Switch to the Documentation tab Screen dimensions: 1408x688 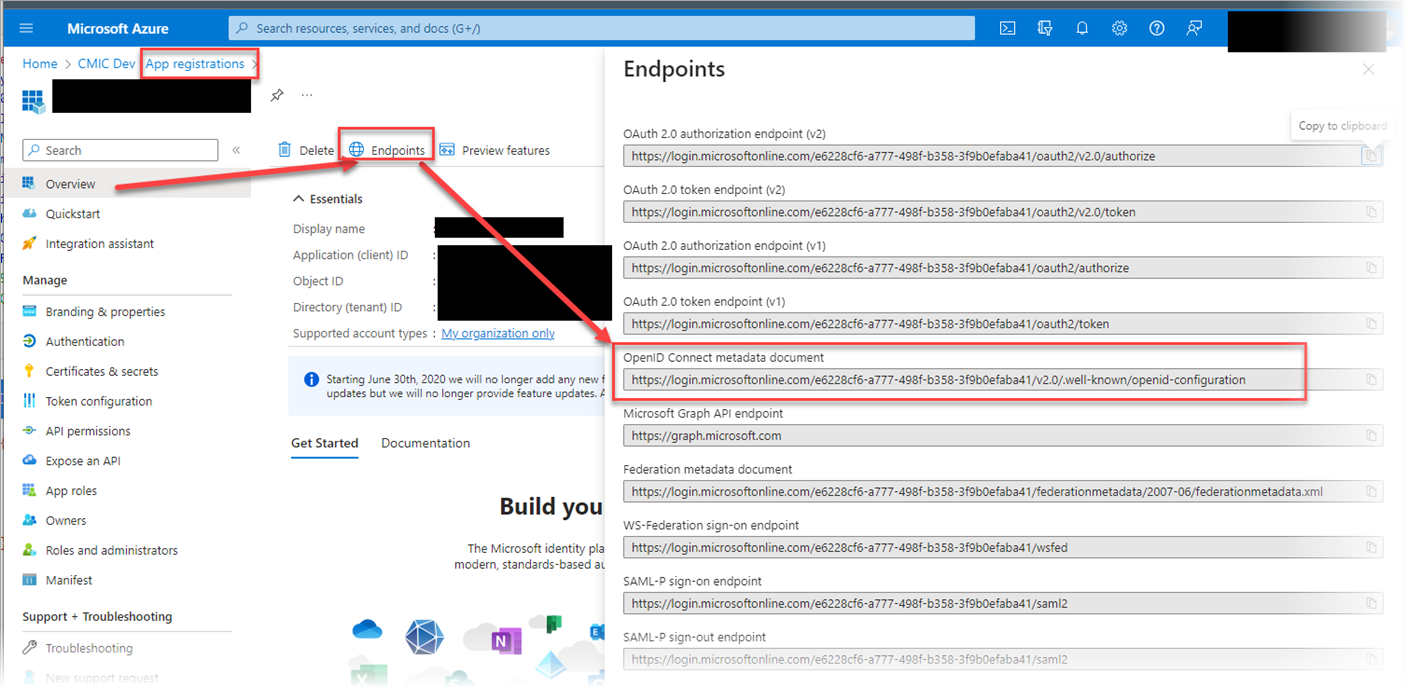tap(425, 444)
